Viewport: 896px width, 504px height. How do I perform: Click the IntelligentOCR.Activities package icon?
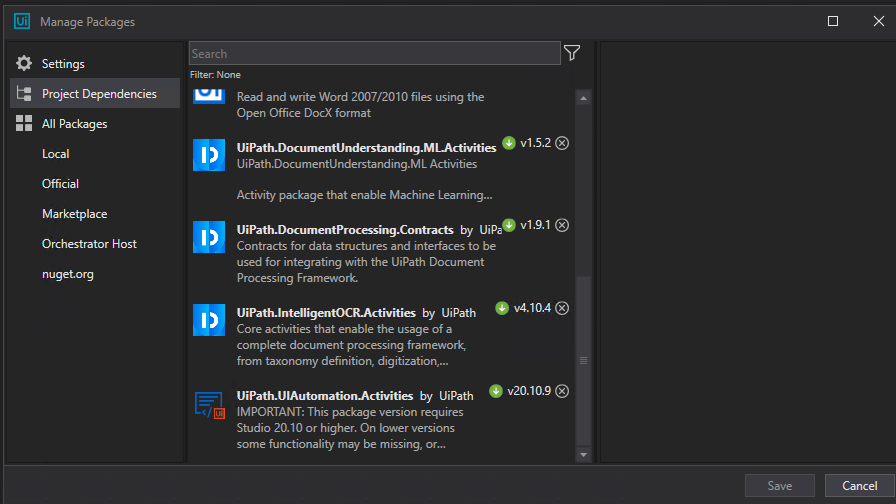tap(209, 319)
